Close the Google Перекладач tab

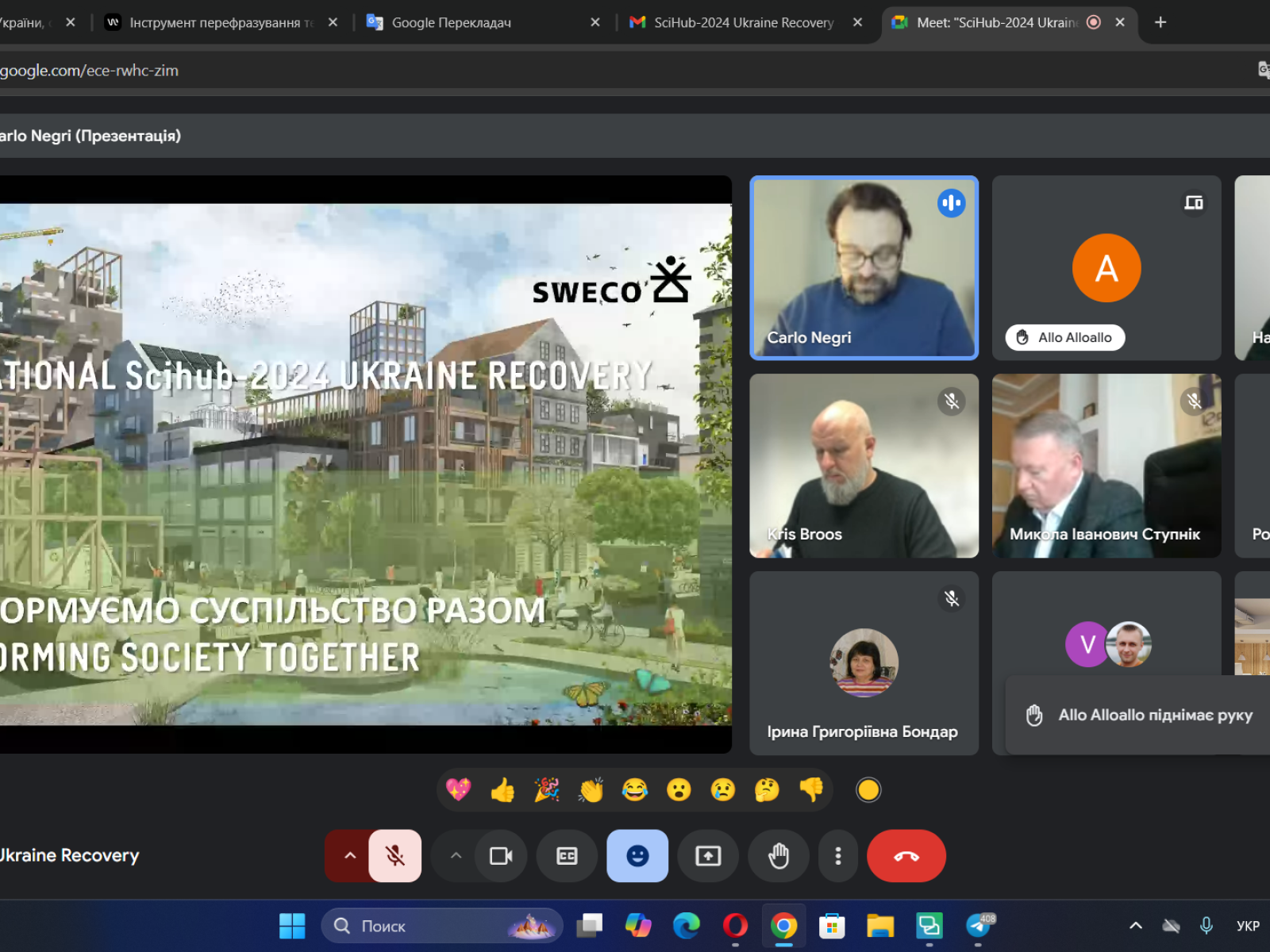click(595, 22)
